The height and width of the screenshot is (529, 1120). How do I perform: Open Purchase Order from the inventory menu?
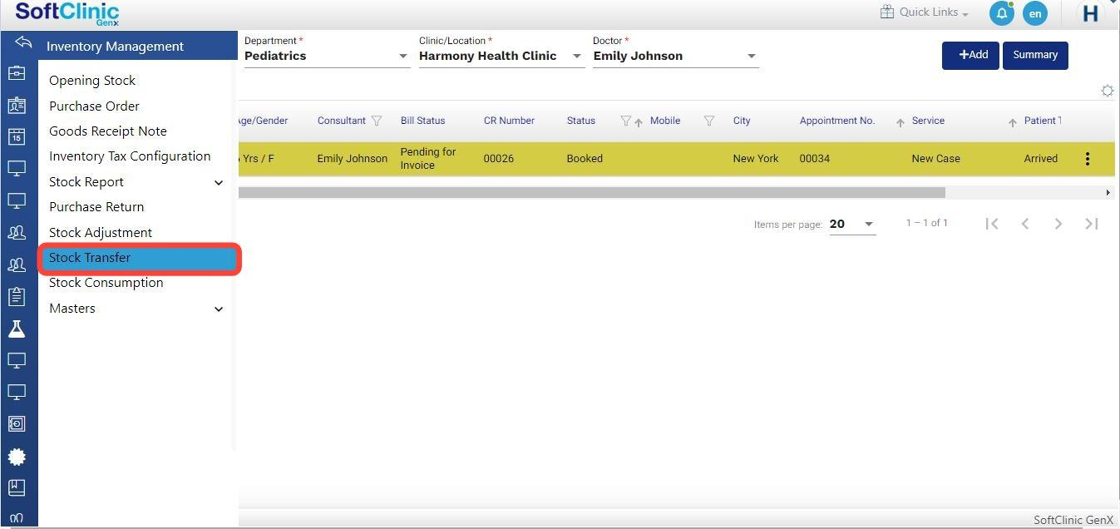94,106
